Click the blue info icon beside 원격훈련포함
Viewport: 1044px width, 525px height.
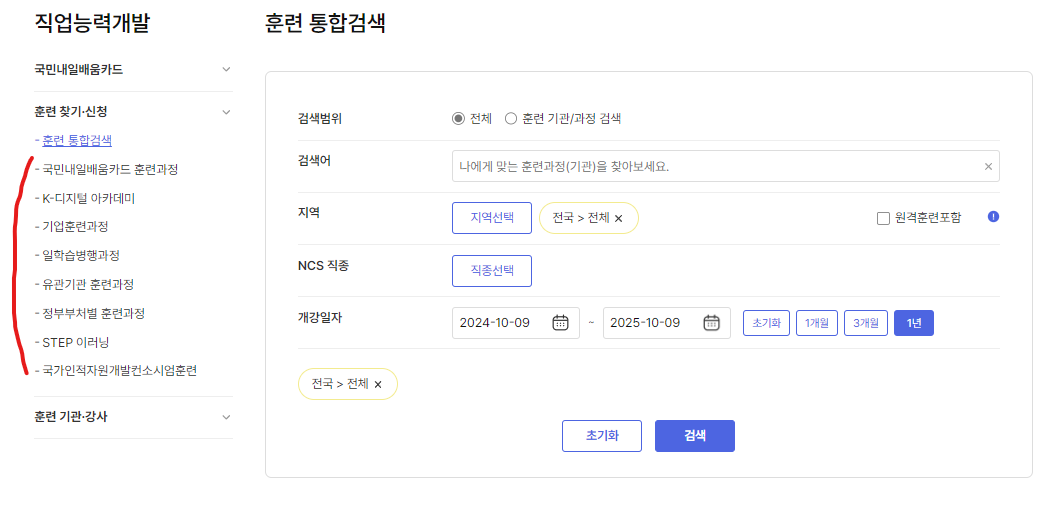(993, 217)
